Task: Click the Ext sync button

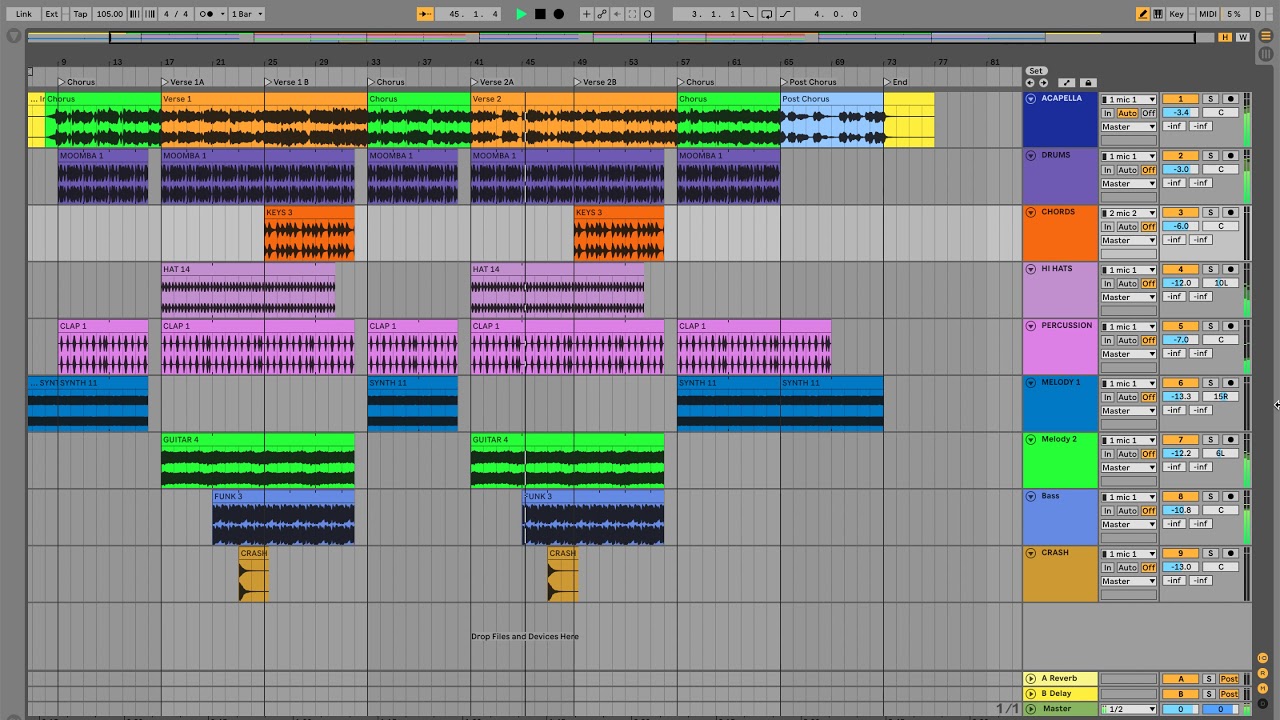Action: [x=51, y=14]
